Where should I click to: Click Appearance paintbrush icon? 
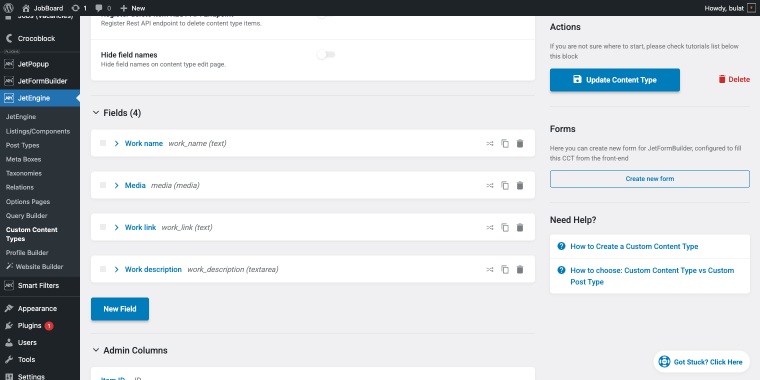pos(9,308)
